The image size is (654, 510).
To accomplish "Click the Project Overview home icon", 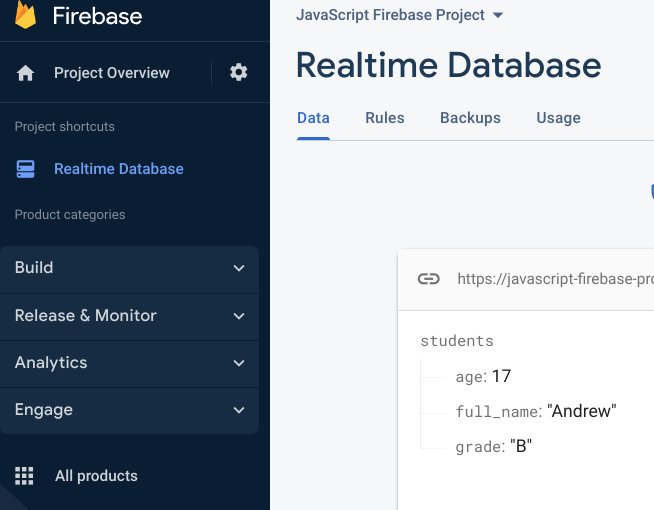I will click(26, 73).
